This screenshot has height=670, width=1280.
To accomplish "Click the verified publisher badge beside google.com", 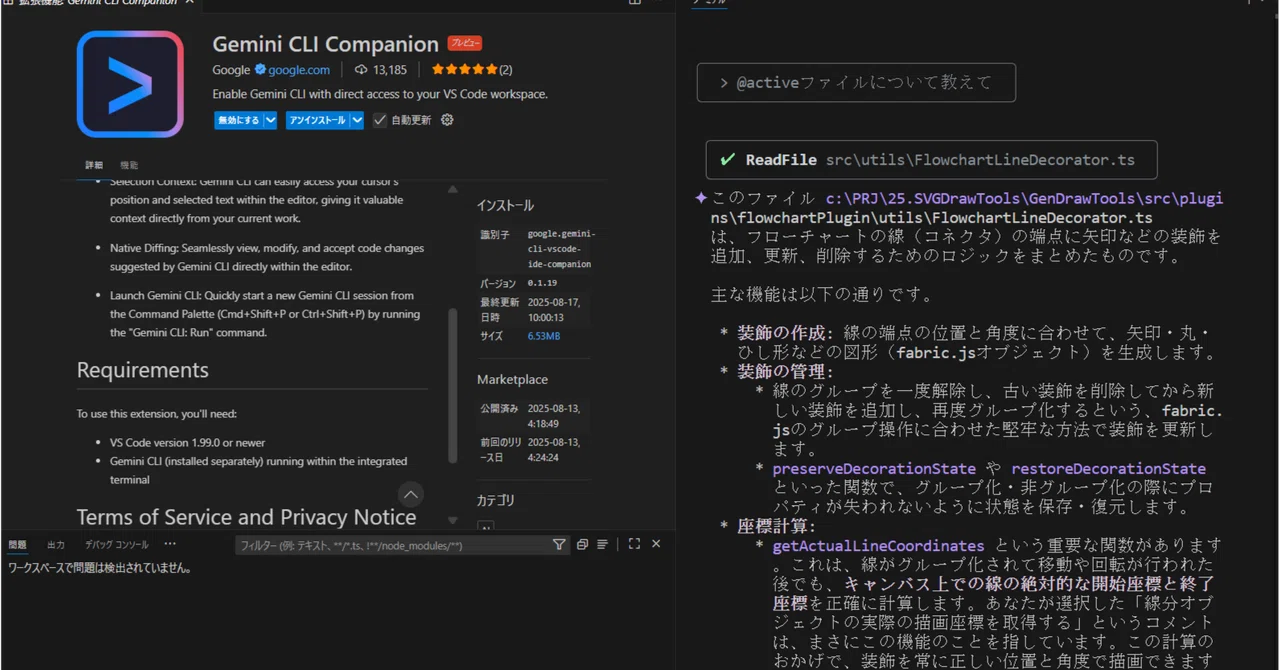I will [x=260, y=70].
